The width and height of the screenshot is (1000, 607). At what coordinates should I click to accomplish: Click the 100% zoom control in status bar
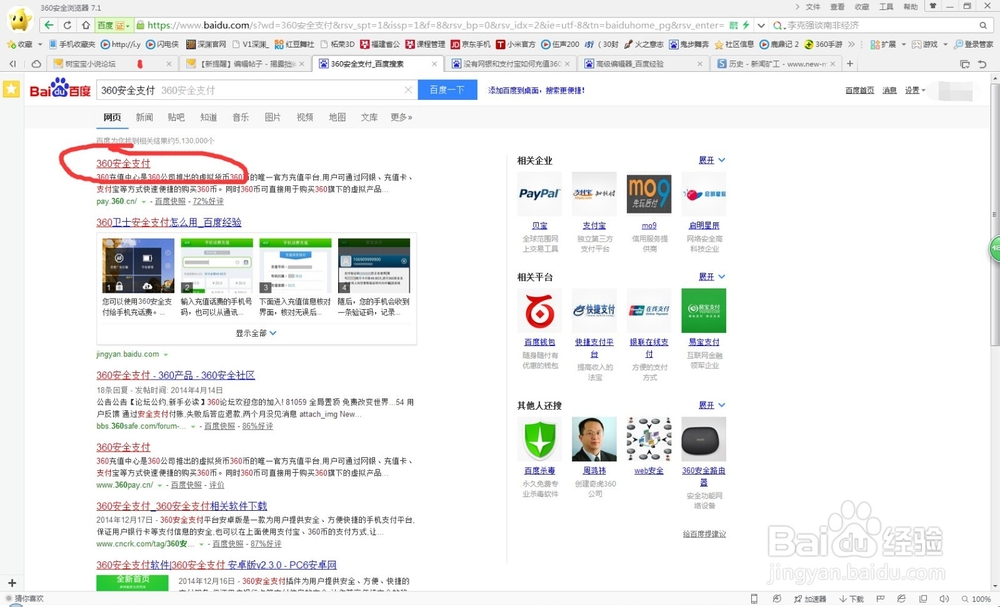coord(976,599)
